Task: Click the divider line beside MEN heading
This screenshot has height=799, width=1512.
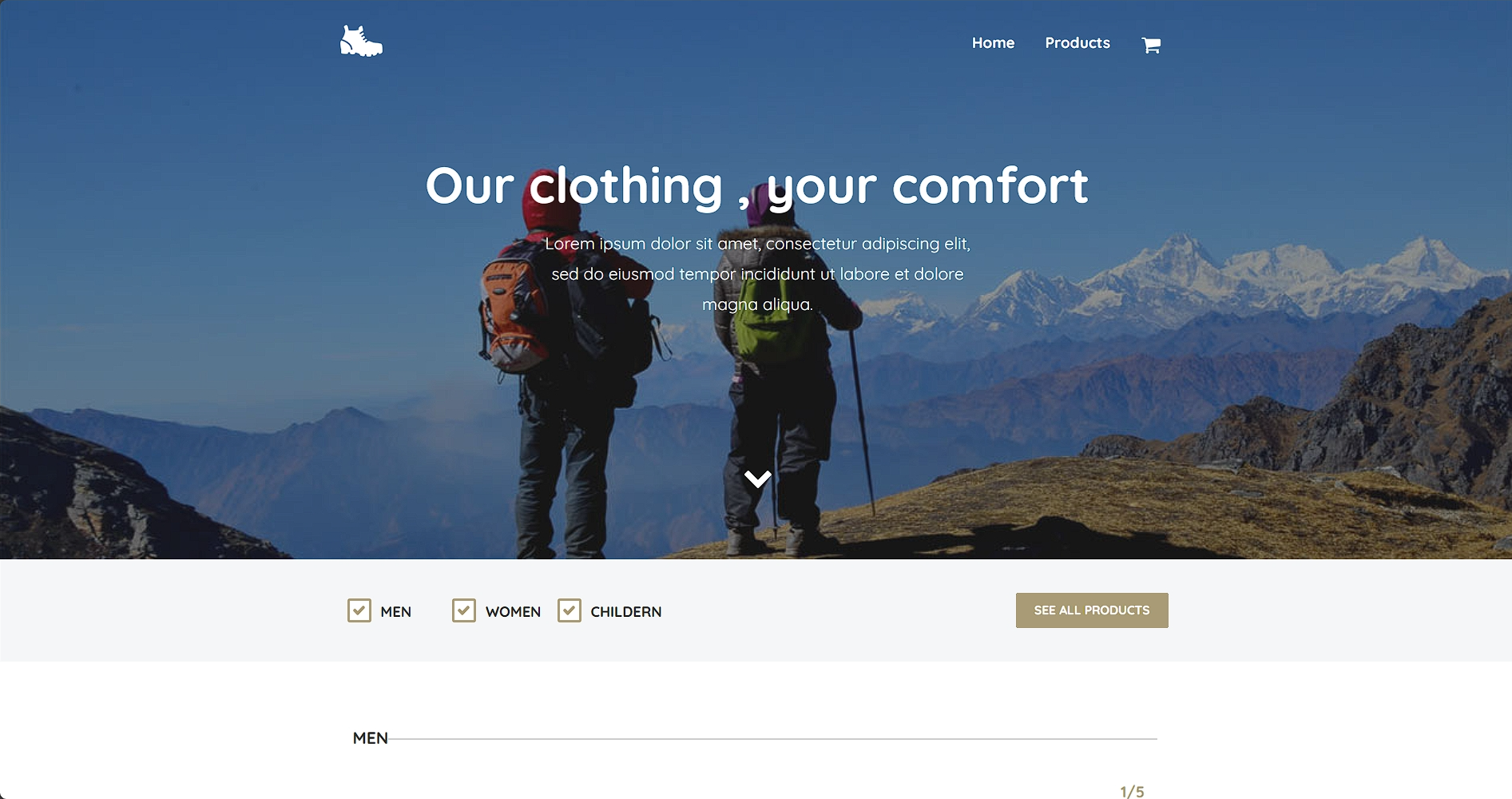Action: click(x=773, y=739)
